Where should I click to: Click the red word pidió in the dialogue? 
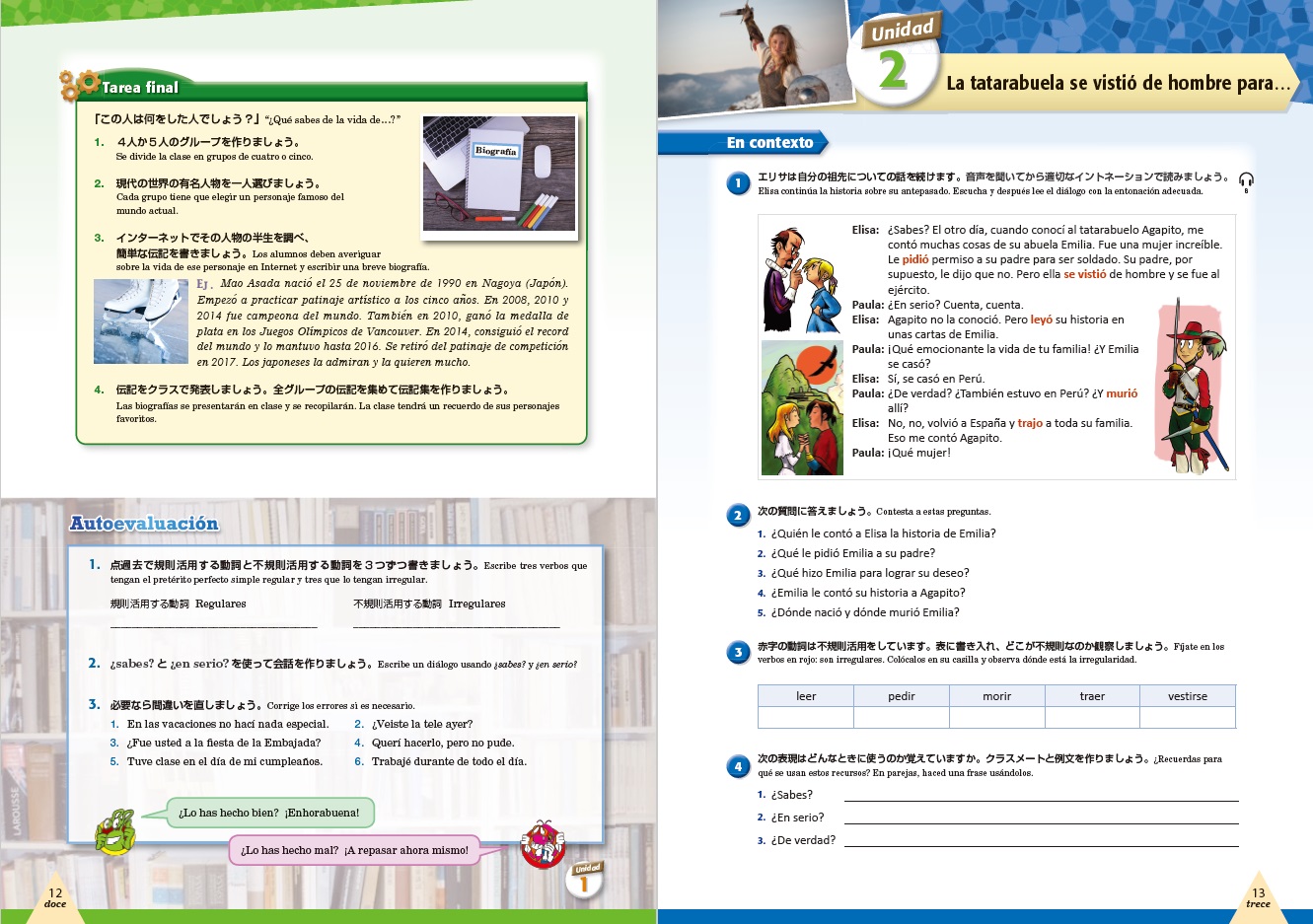[914, 260]
